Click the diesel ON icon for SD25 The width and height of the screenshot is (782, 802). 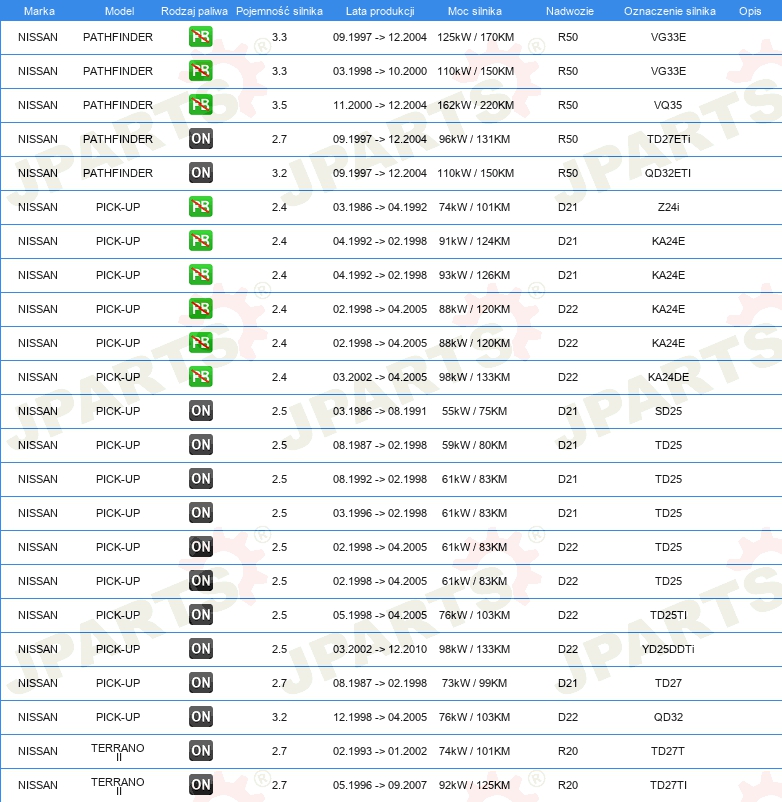coord(200,411)
